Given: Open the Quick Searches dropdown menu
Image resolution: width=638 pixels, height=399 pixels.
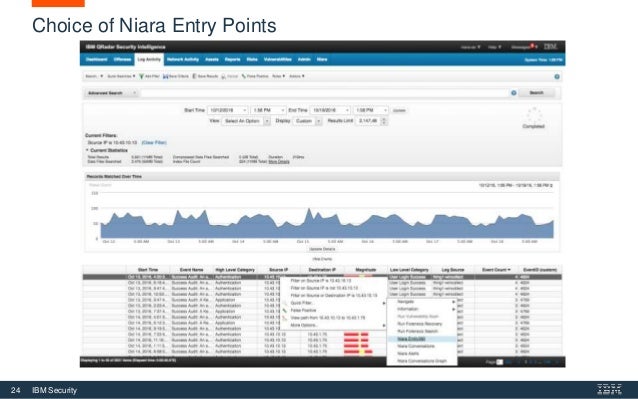Looking at the screenshot, I should (121, 76).
